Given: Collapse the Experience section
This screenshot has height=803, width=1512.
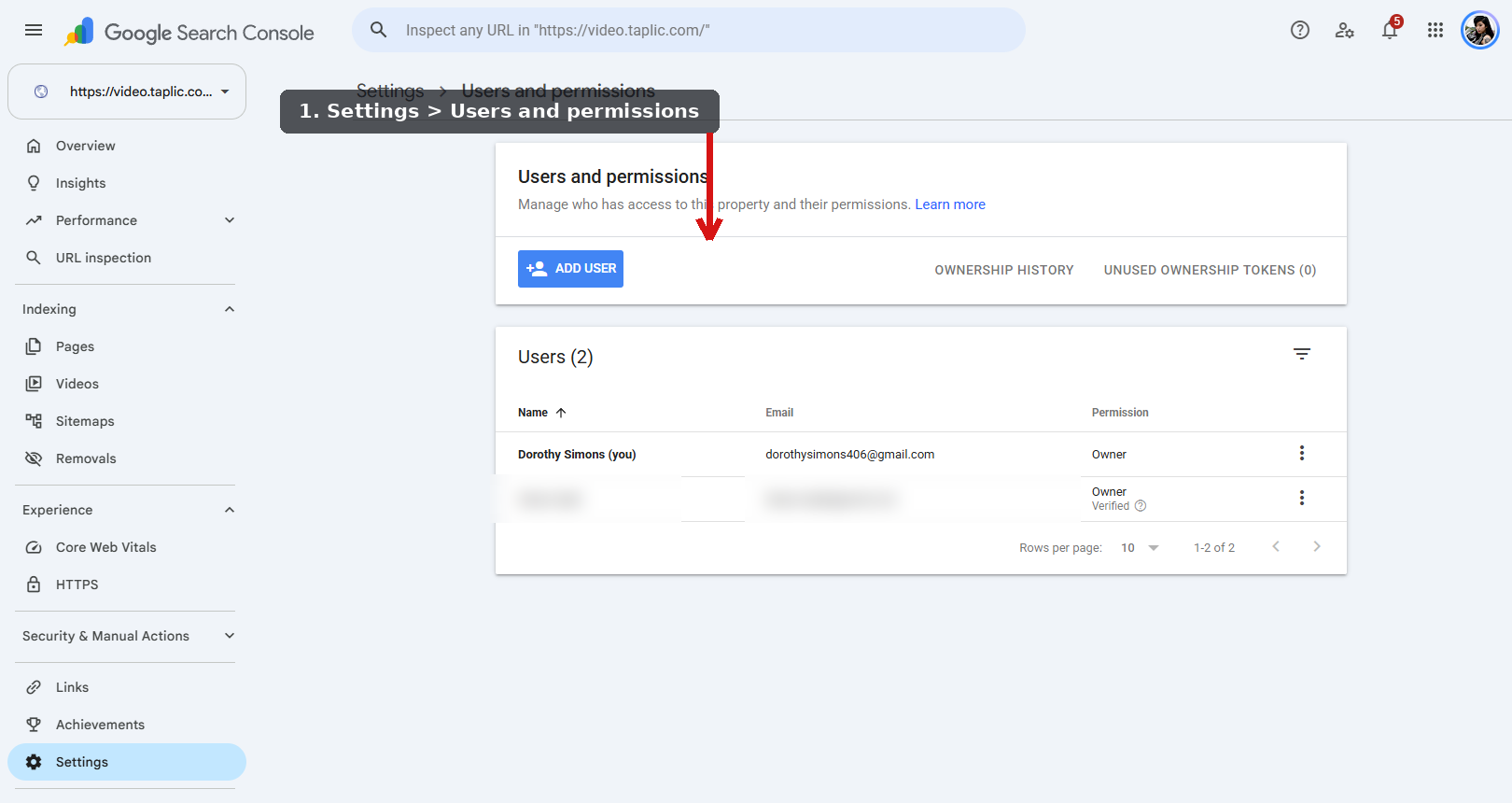Looking at the screenshot, I should [x=230, y=510].
